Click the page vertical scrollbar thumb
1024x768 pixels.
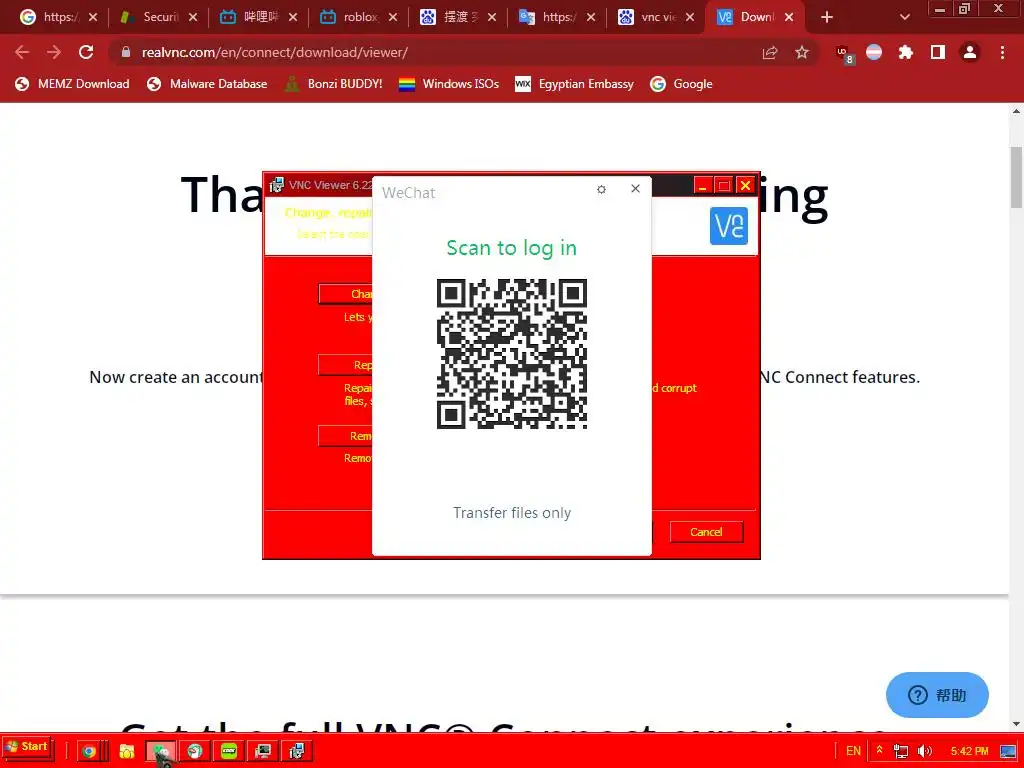click(x=1016, y=176)
